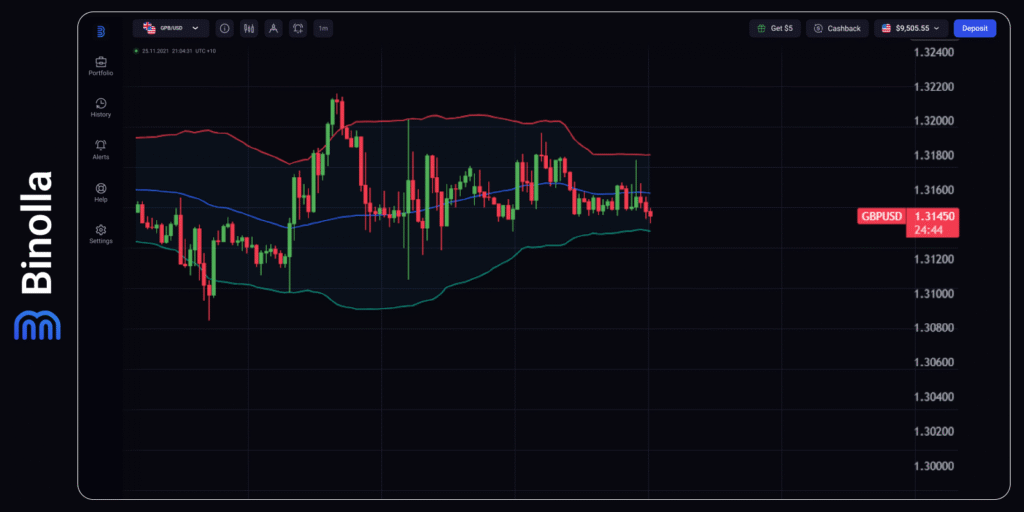The width and height of the screenshot is (1024, 512).
Task: Expand the $9,505.55 account balance dropdown
Action: coord(911,28)
